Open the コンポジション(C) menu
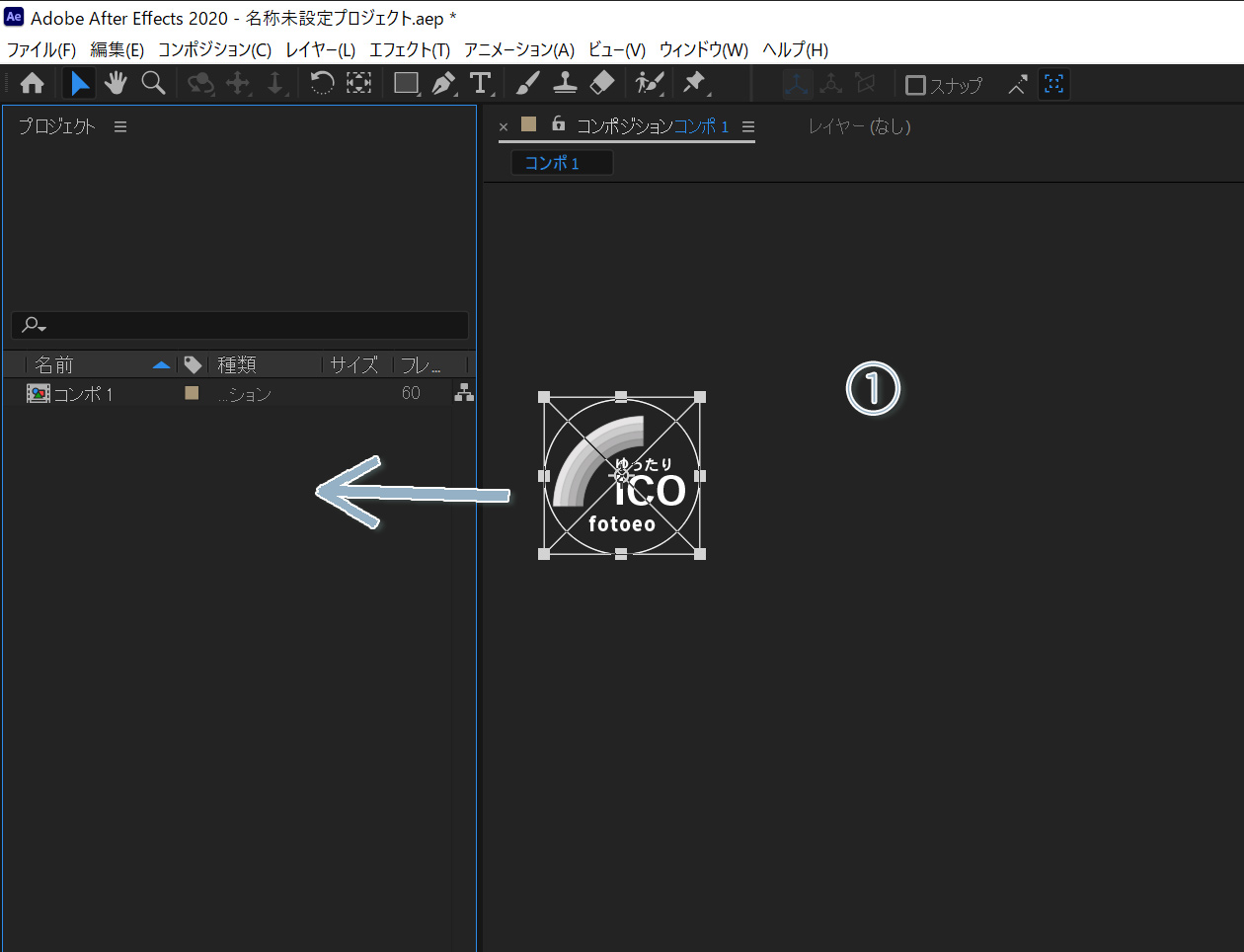 pos(214,49)
